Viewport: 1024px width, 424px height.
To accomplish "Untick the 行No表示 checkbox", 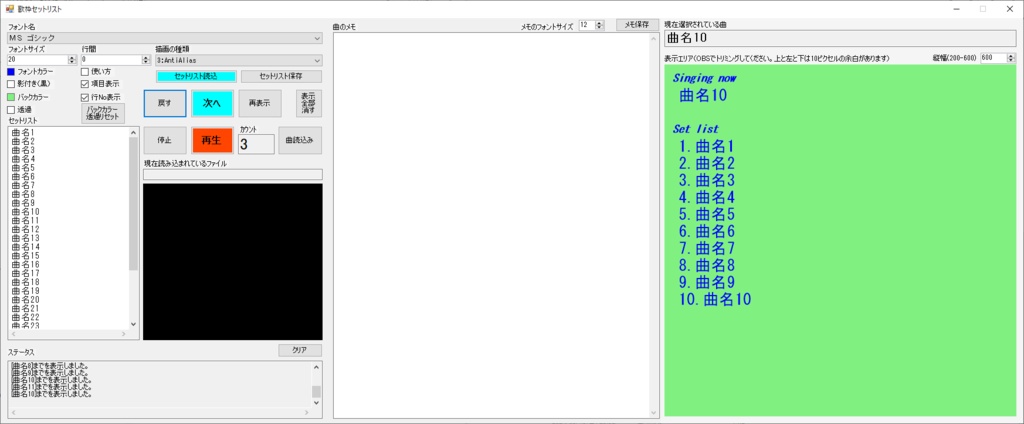I will click(84, 97).
